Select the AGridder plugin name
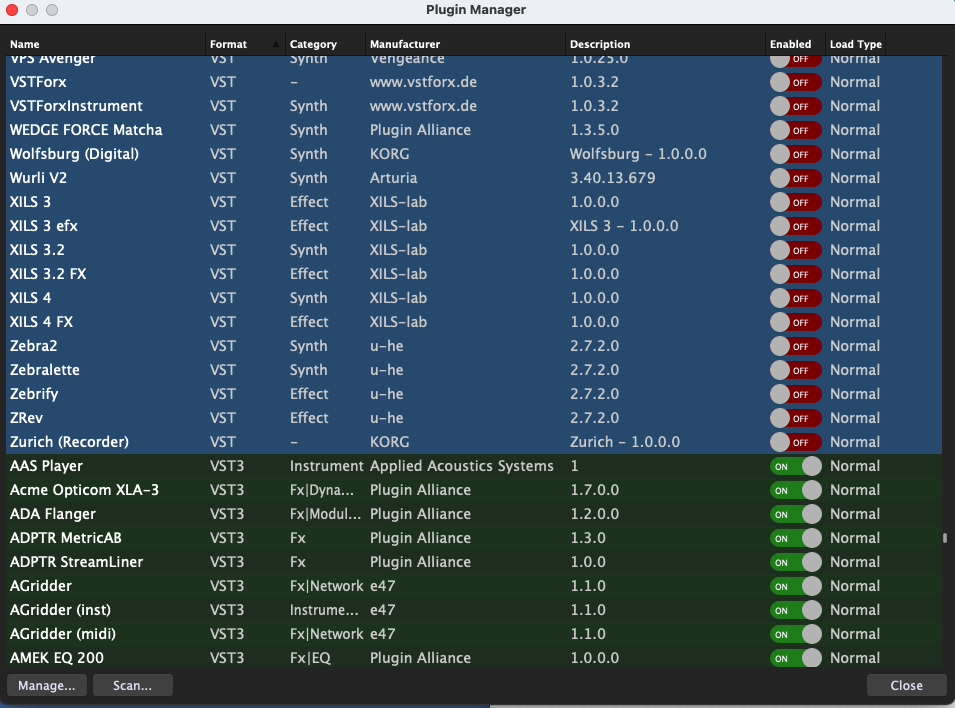Screen dimensions: 955x708 coord(41,586)
